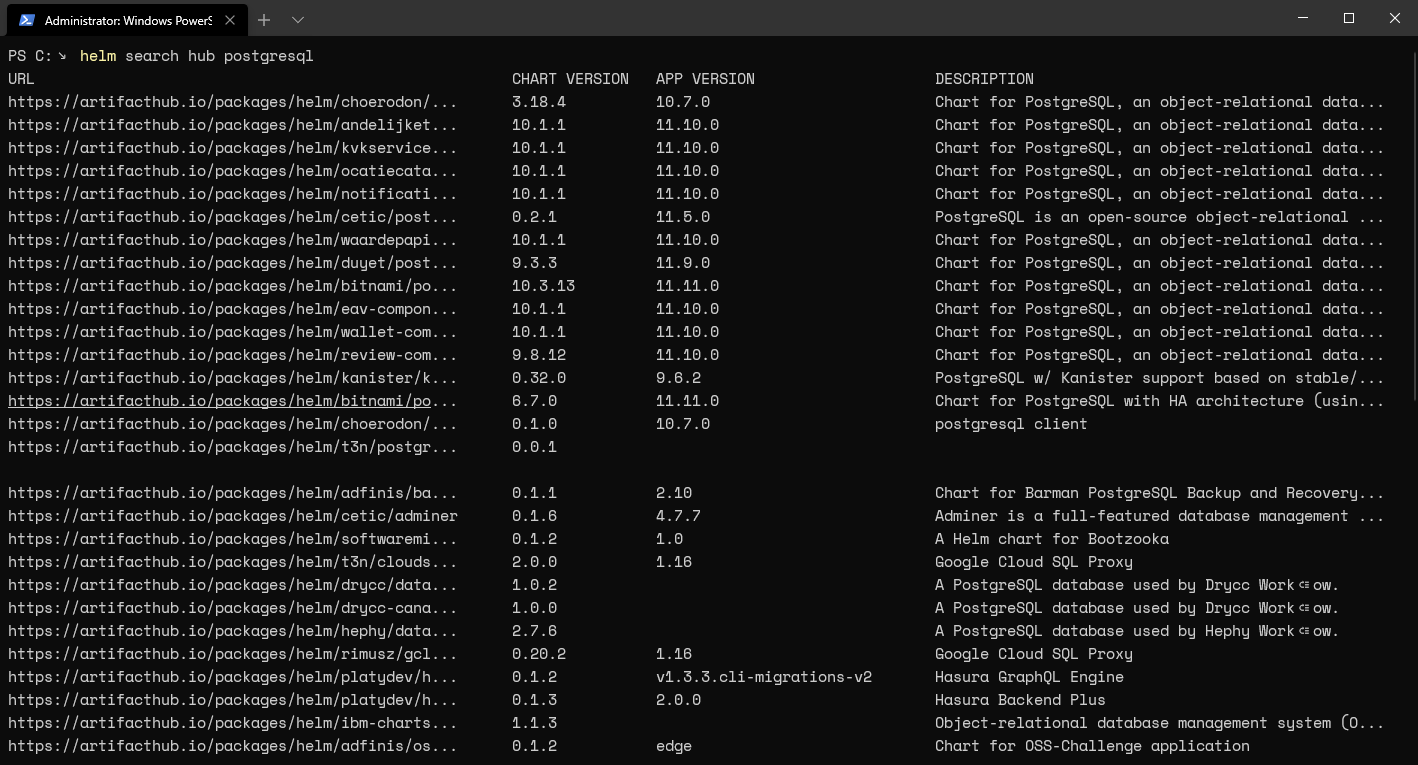Minimize the terminal window

pos(1303,18)
